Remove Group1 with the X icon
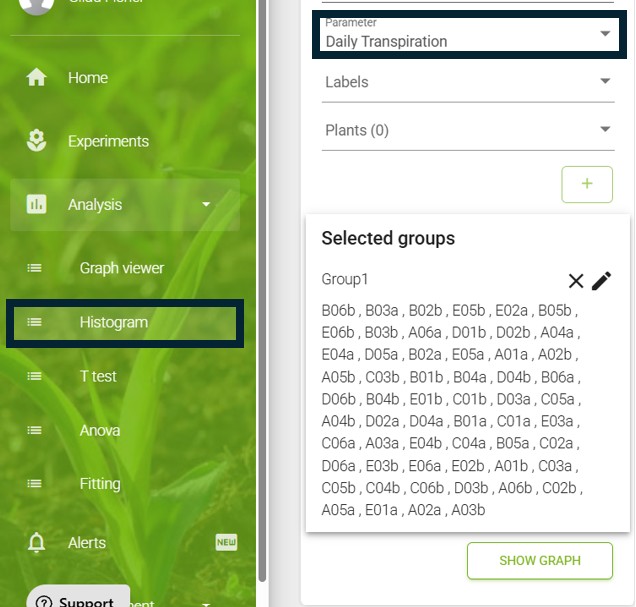Viewport: 636px width, 607px height. [576, 281]
